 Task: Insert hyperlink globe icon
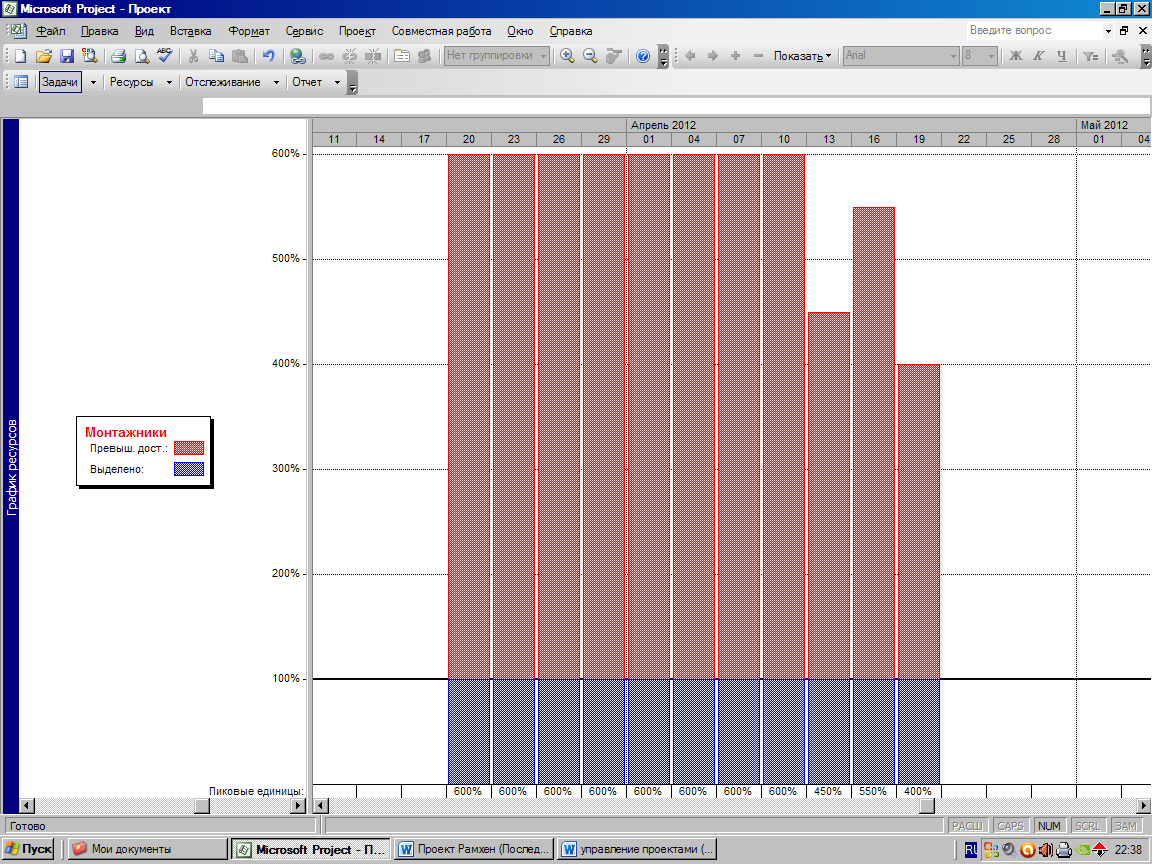[298, 56]
